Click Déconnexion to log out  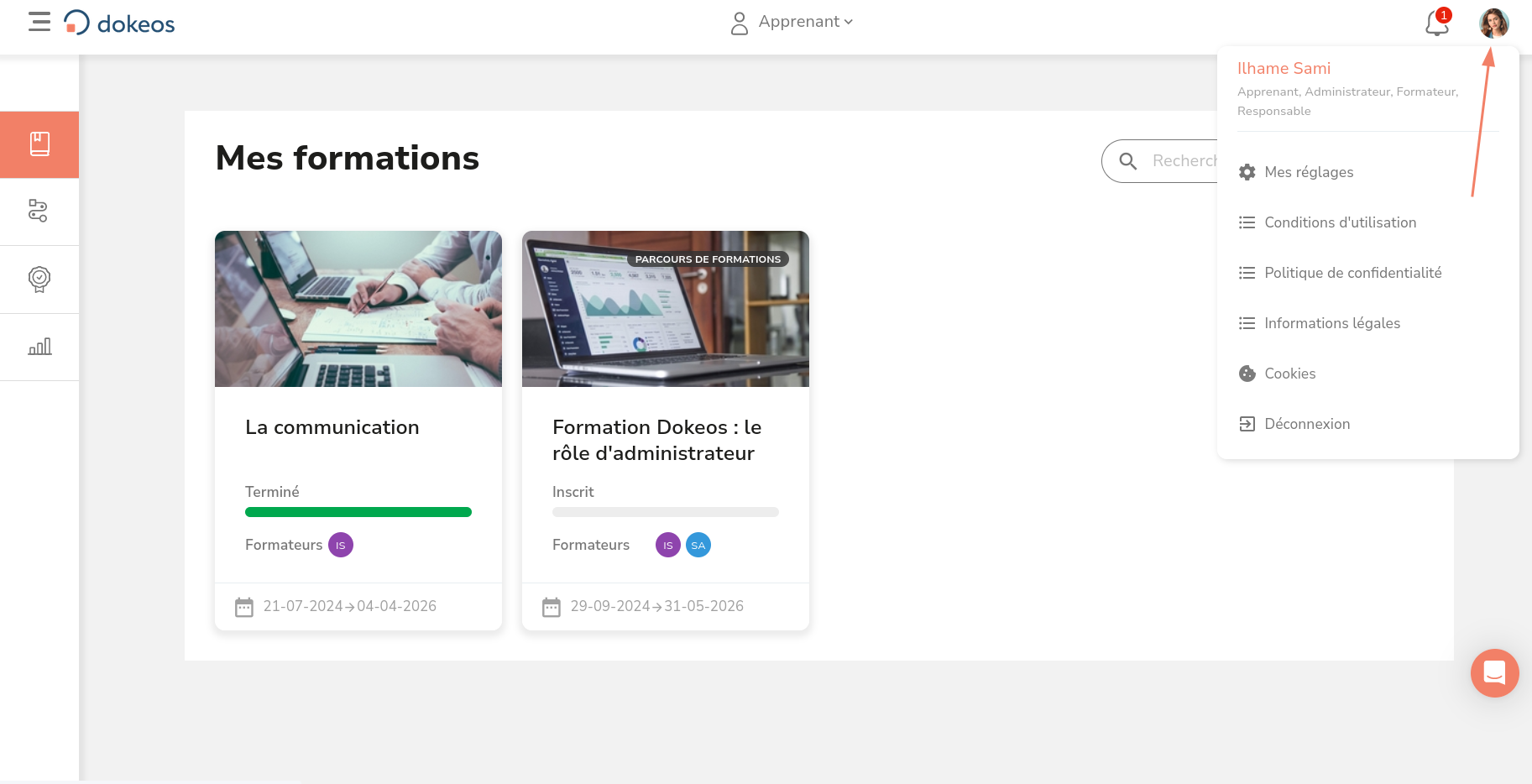(x=1306, y=424)
